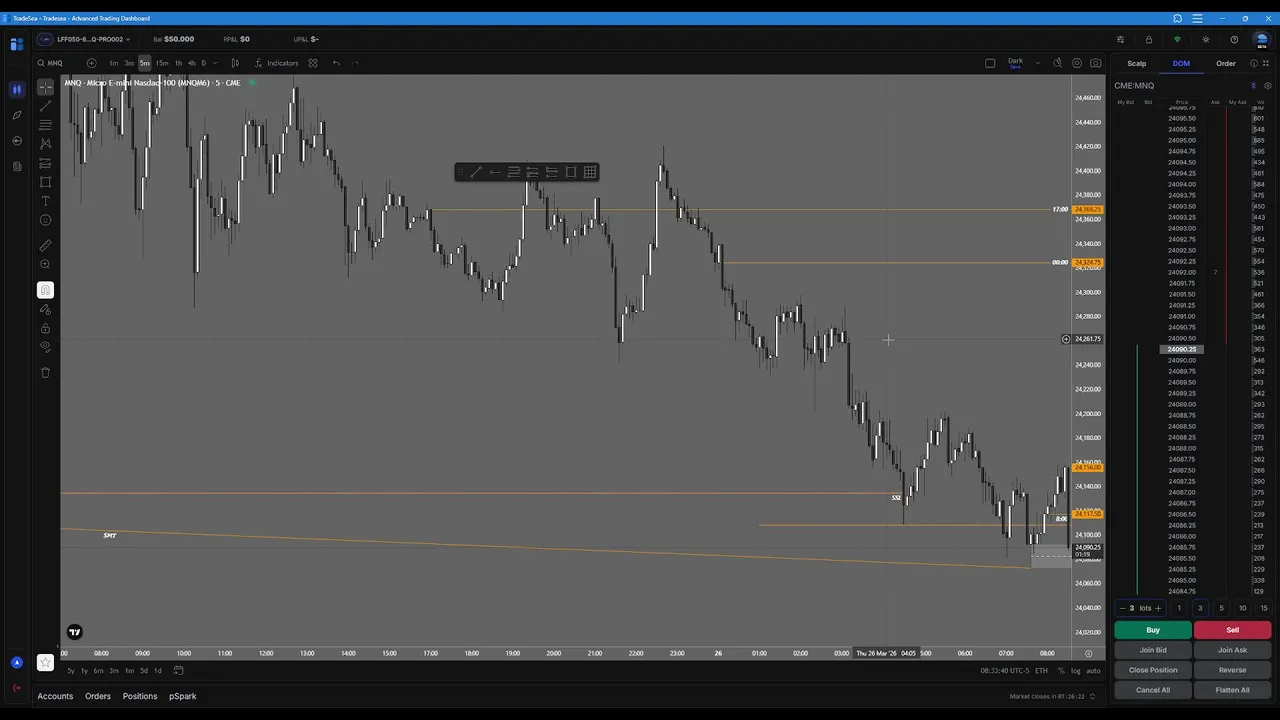Toggle the favorites star toolbar button
Image resolution: width=1280 pixels, height=720 pixels.
click(x=45, y=662)
